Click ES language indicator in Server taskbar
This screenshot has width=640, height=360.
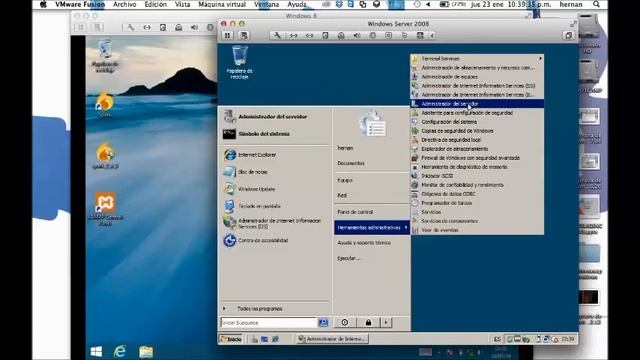coord(497,339)
